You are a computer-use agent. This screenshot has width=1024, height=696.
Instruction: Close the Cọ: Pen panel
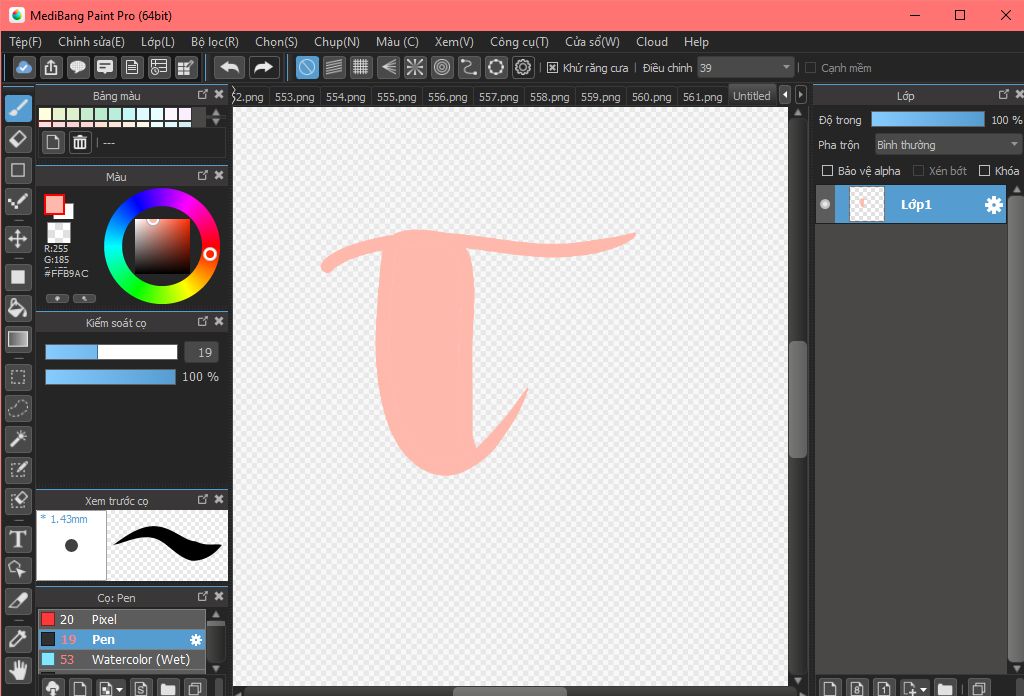tap(219, 596)
